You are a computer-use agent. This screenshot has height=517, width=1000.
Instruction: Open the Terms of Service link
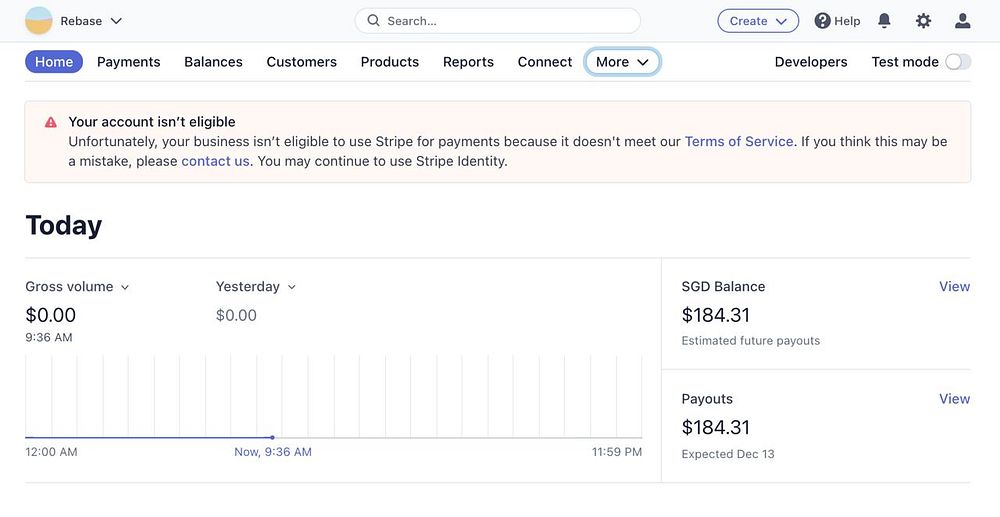[x=739, y=142]
